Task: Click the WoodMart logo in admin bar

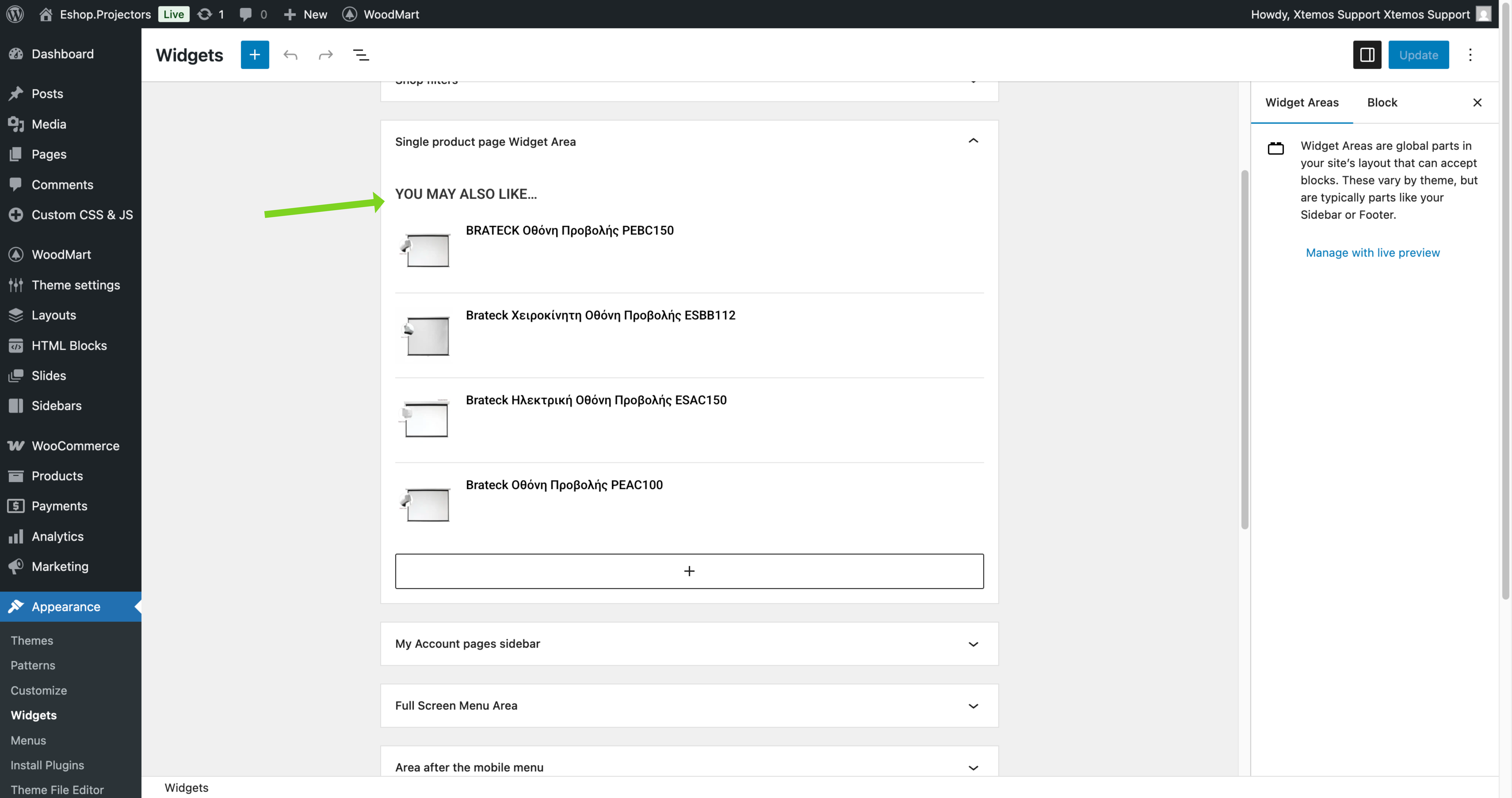Action: (x=350, y=14)
